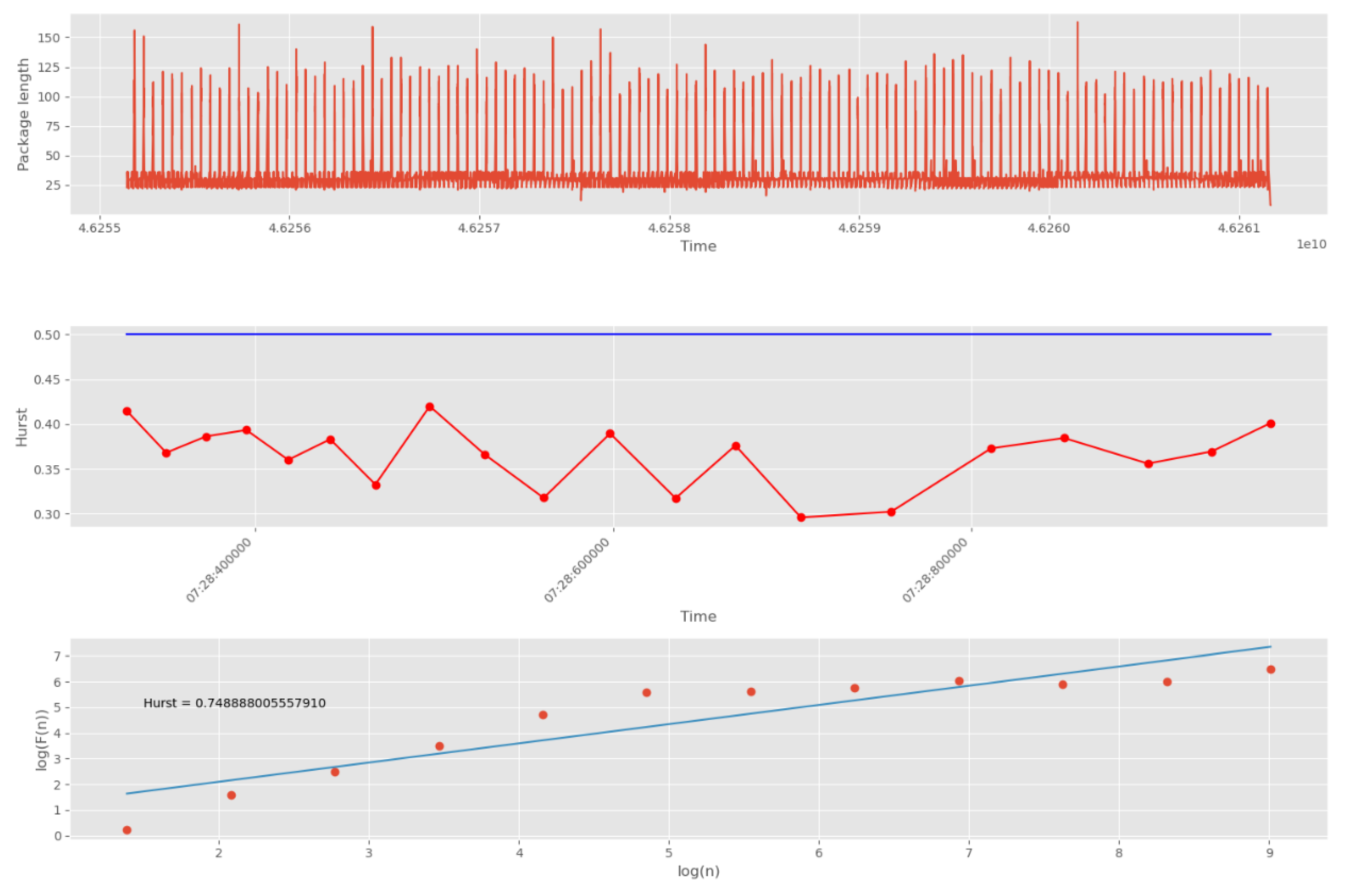Viewport: 1346px width, 896px height.
Task: Click the rightmost scatter point in log plot
Action: [x=1270, y=669]
